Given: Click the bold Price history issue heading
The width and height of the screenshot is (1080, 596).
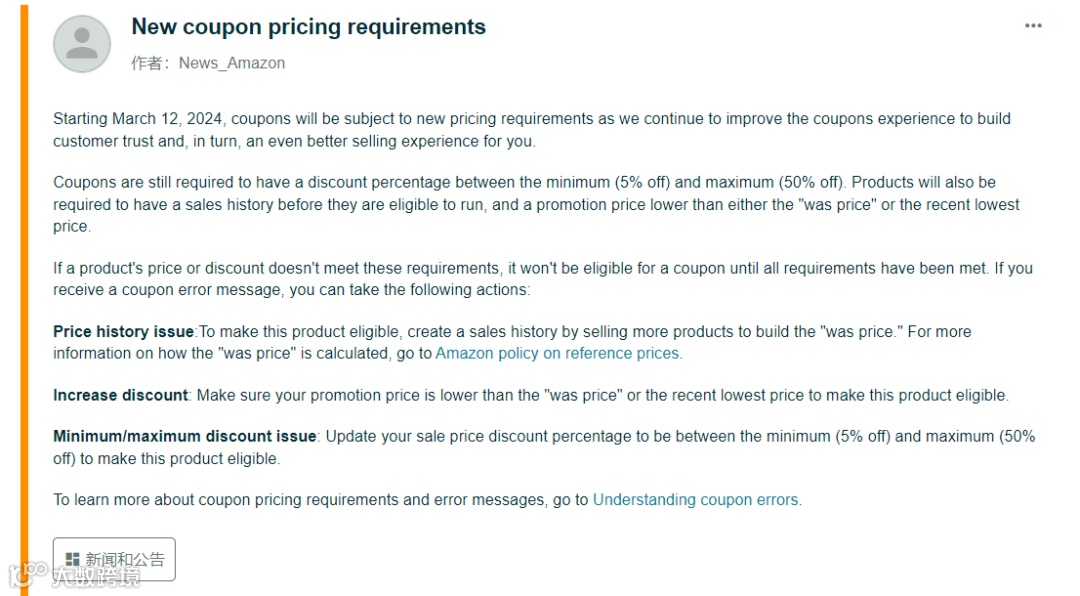Looking at the screenshot, I should (124, 331).
